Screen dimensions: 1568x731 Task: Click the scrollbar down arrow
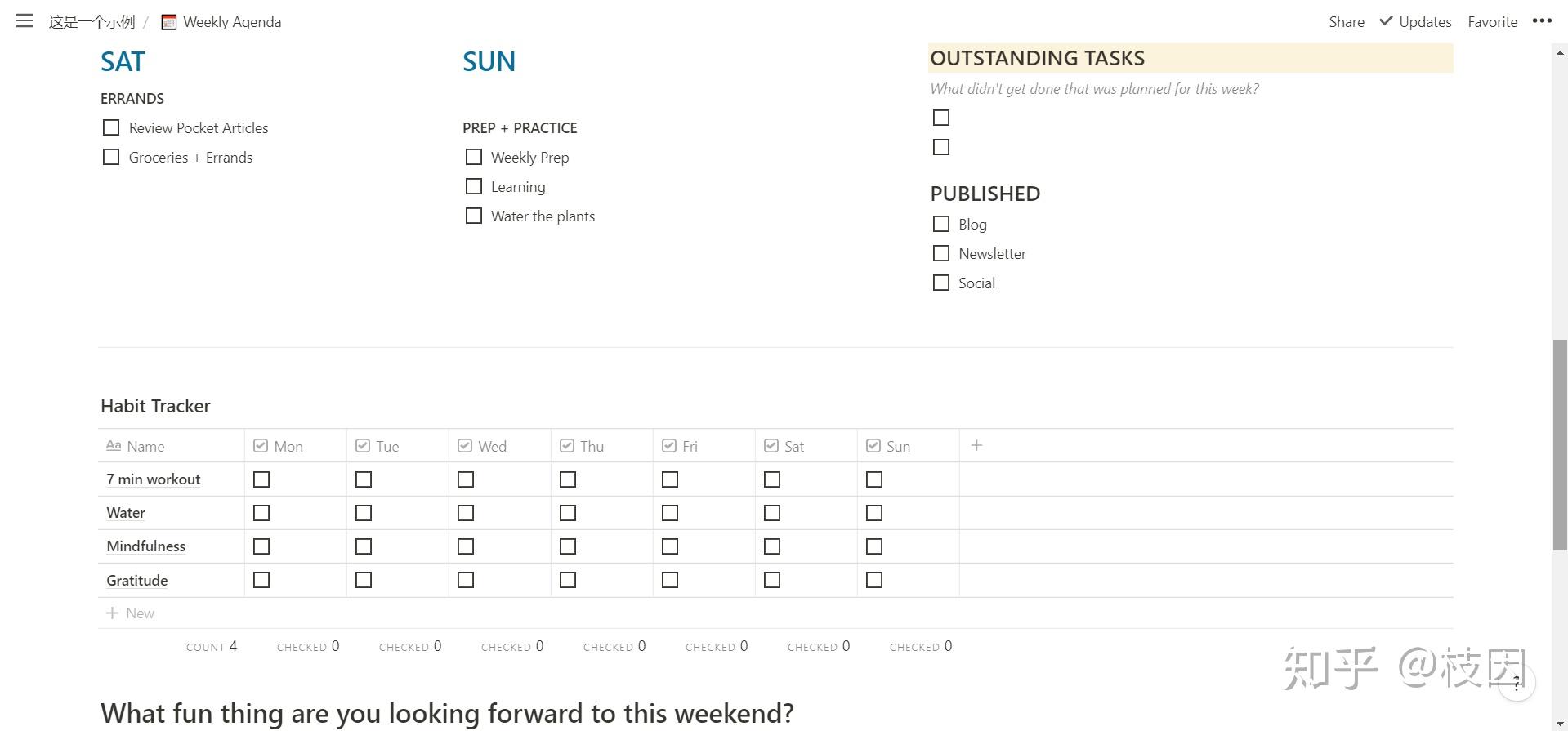pyautogui.click(x=1560, y=724)
